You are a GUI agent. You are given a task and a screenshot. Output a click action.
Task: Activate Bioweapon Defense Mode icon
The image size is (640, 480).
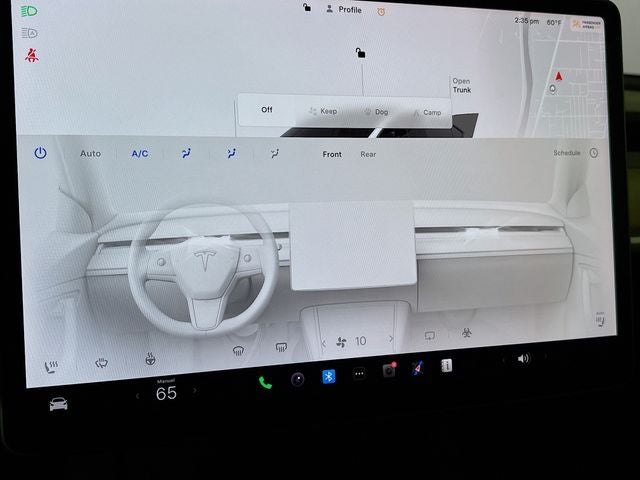click(x=467, y=333)
